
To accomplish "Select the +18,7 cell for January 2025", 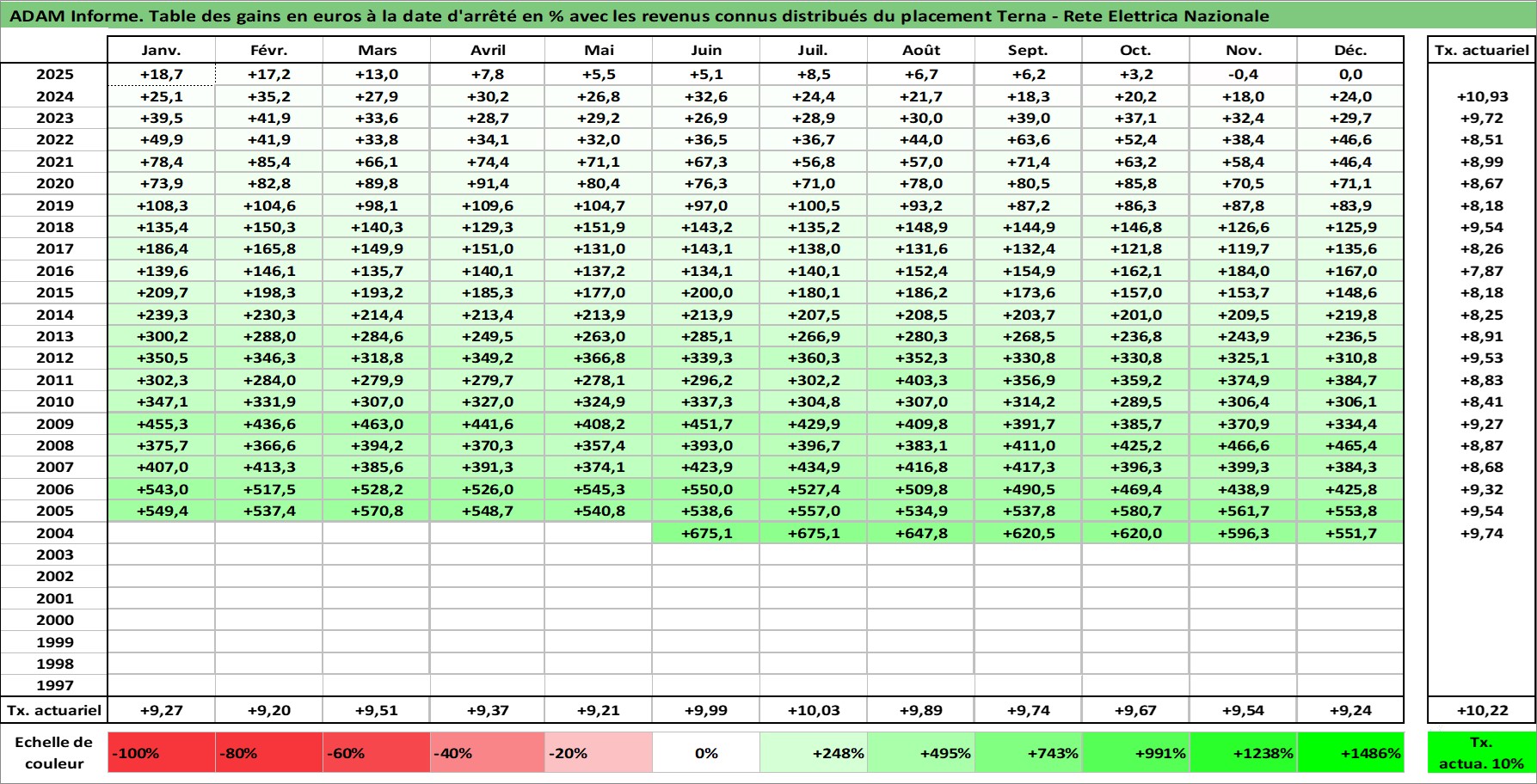I will point(162,74).
